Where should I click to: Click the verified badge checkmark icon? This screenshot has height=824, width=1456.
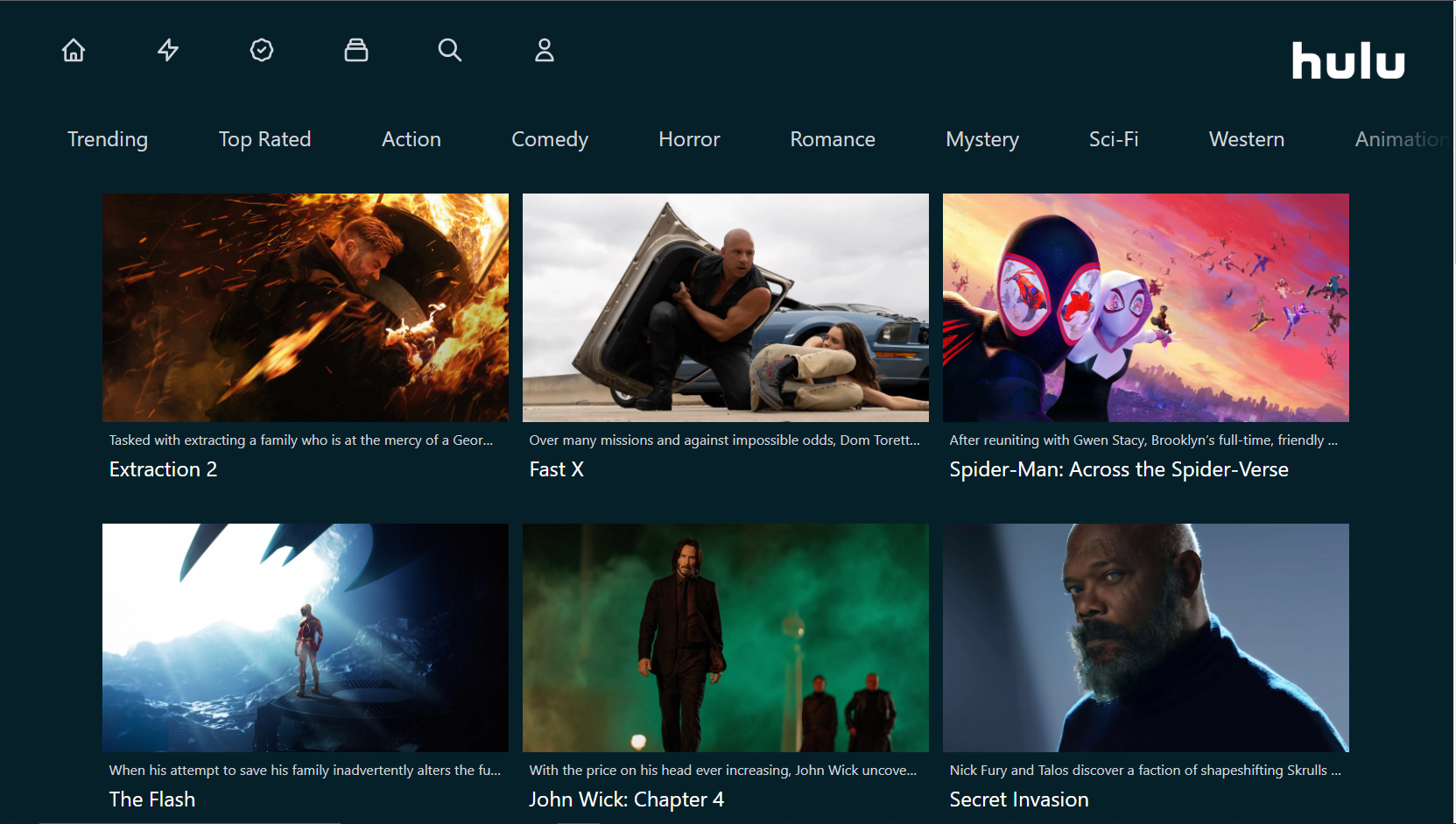(262, 51)
